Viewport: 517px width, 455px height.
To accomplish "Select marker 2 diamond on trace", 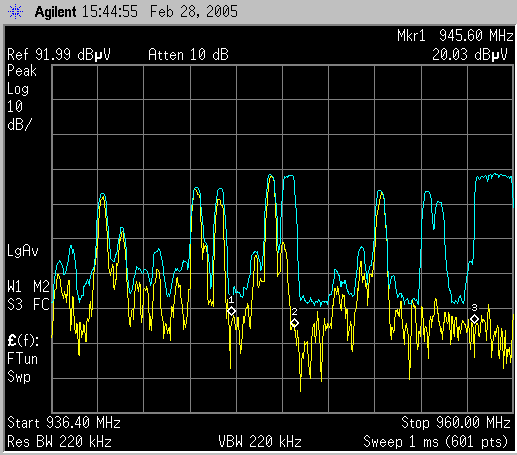I will pyautogui.click(x=294, y=323).
